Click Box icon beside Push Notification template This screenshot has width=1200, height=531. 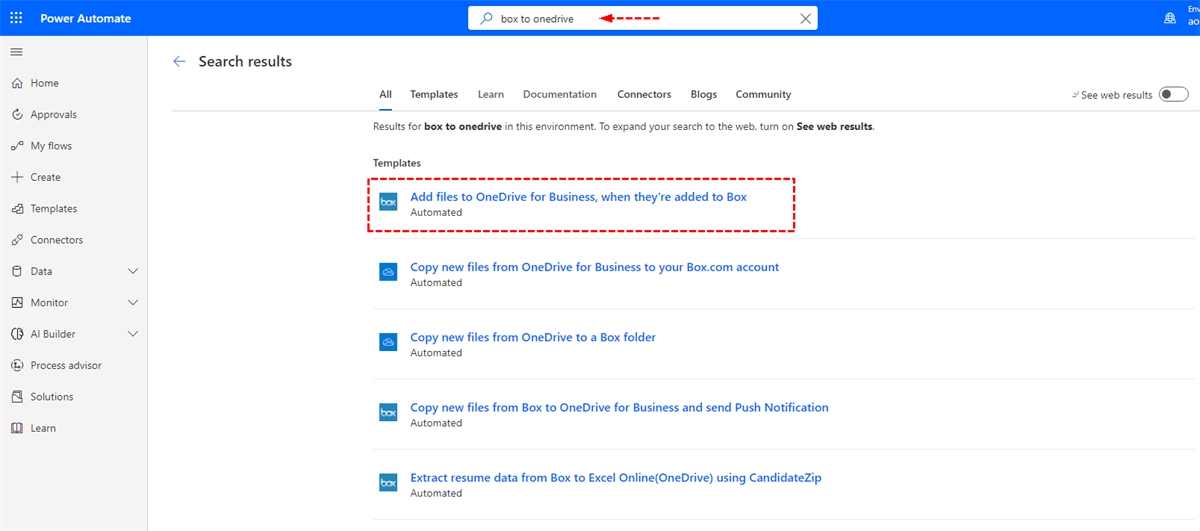click(x=388, y=412)
